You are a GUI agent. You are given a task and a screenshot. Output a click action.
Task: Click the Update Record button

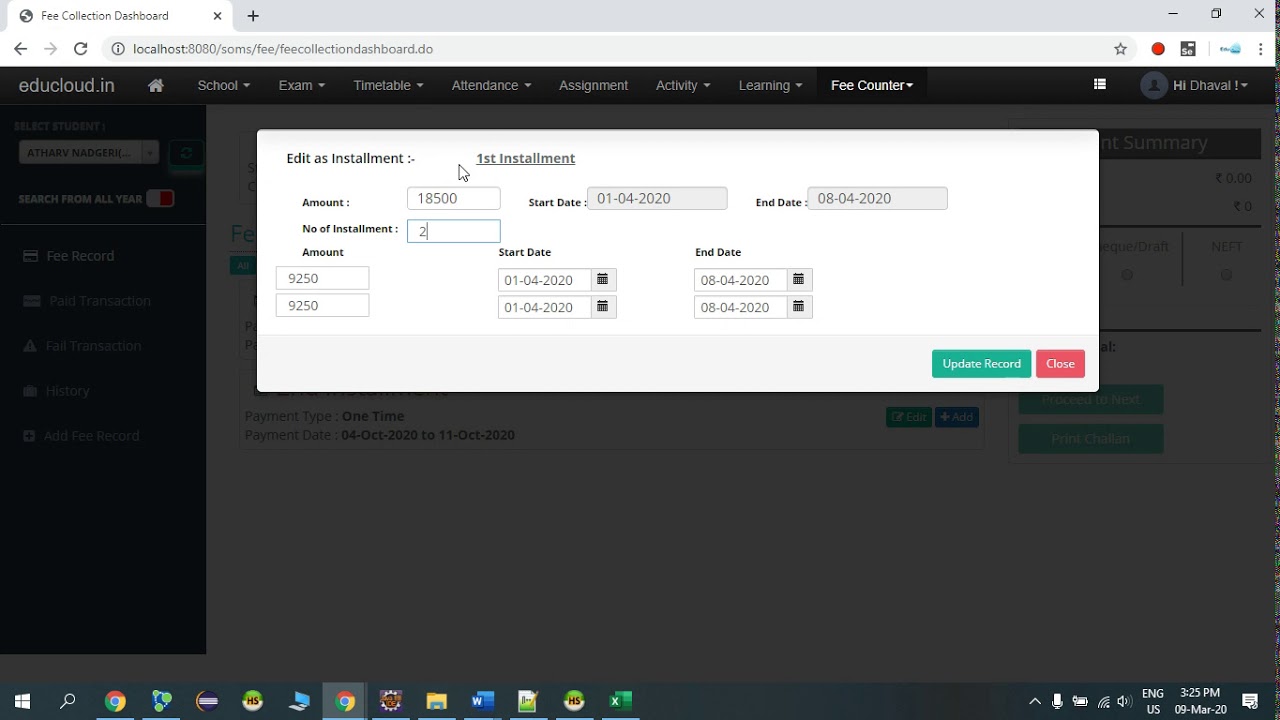click(x=981, y=363)
